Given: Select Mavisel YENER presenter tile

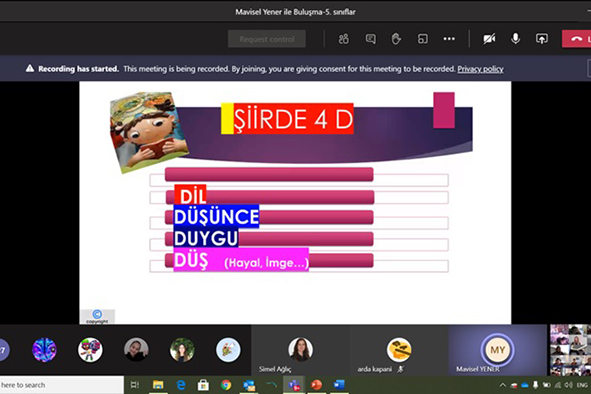Looking at the screenshot, I should coord(498,350).
